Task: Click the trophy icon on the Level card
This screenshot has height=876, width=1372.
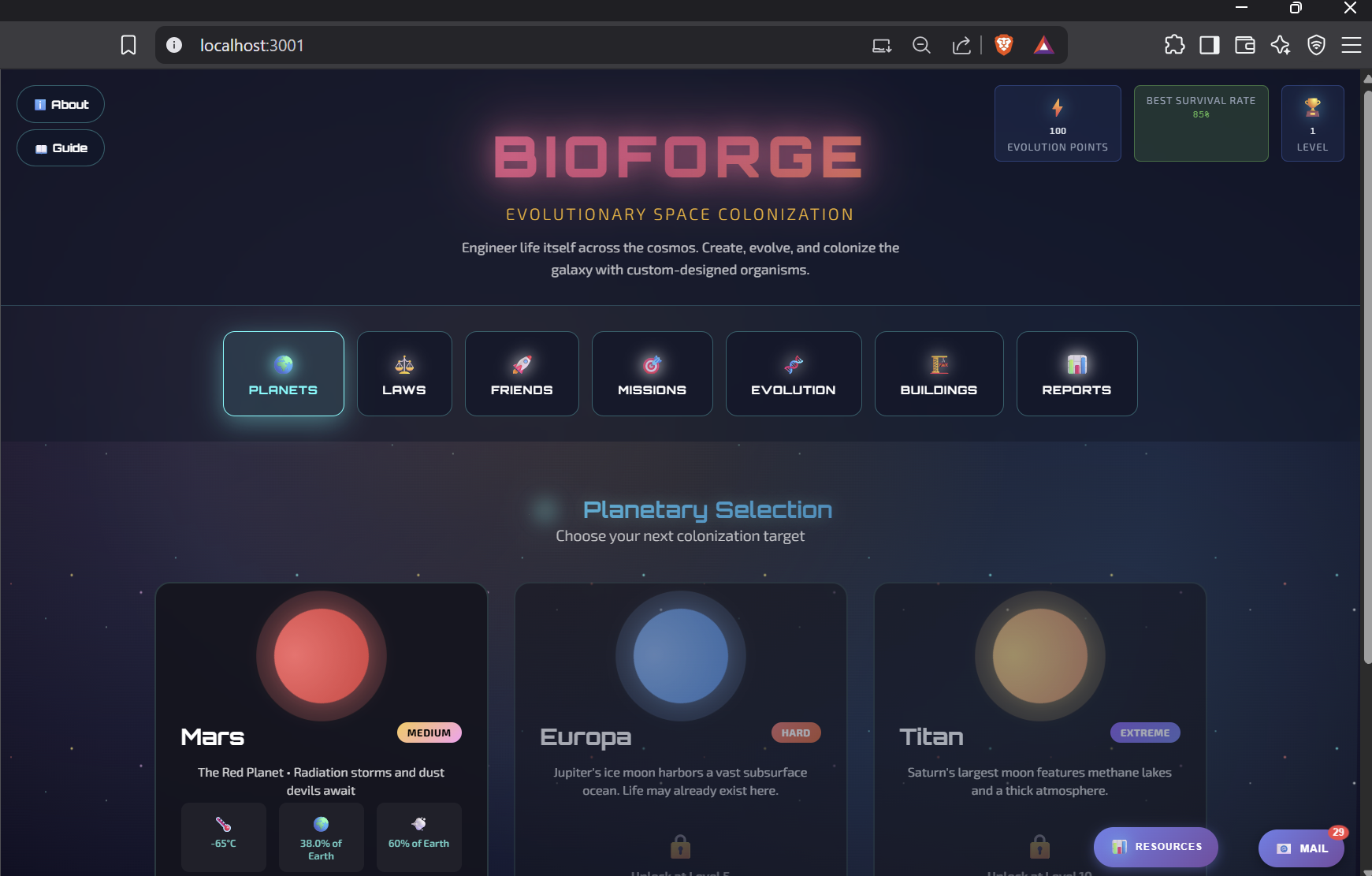Action: [x=1312, y=106]
